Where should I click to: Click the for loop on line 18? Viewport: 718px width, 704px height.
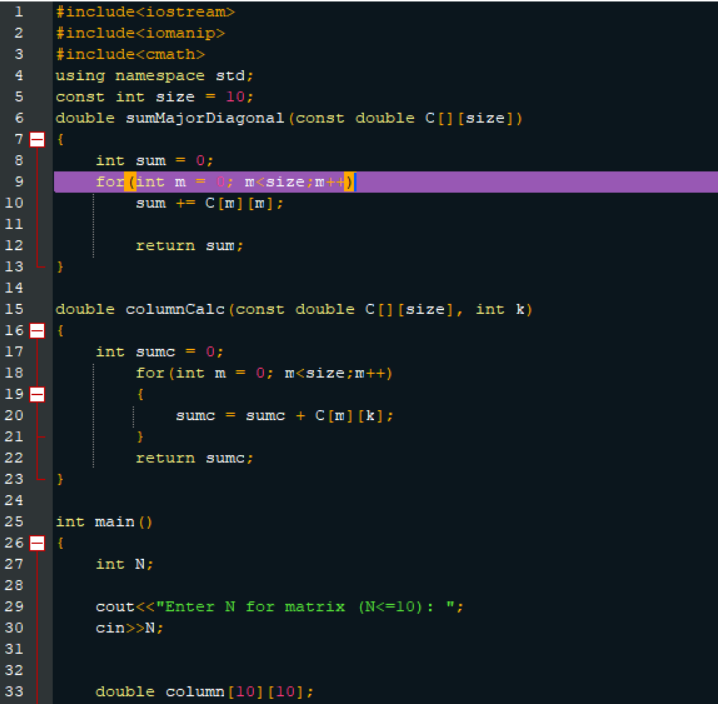tap(264, 373)
